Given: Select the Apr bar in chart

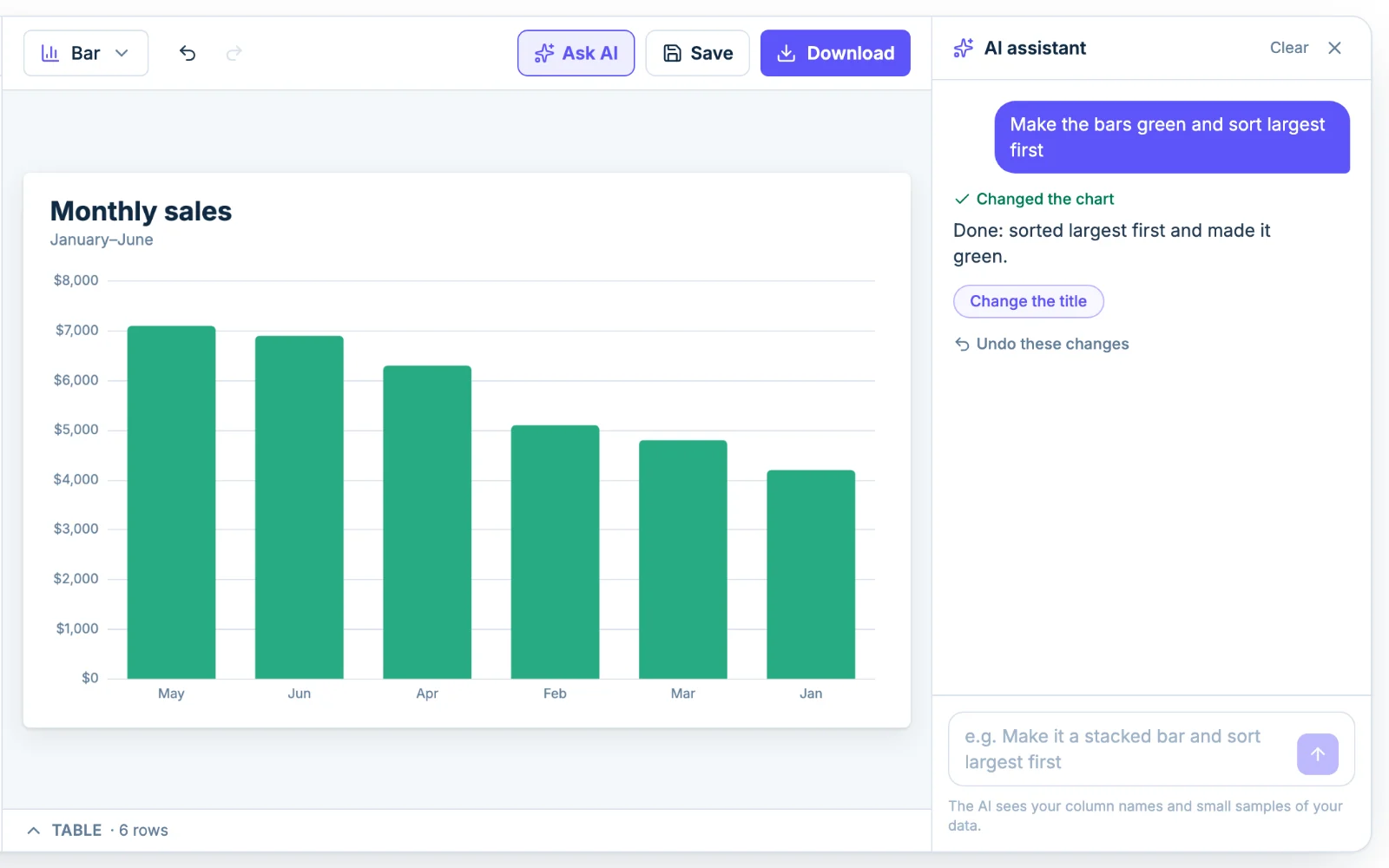Looking at the screenshot, I should (x=427, y=522).
